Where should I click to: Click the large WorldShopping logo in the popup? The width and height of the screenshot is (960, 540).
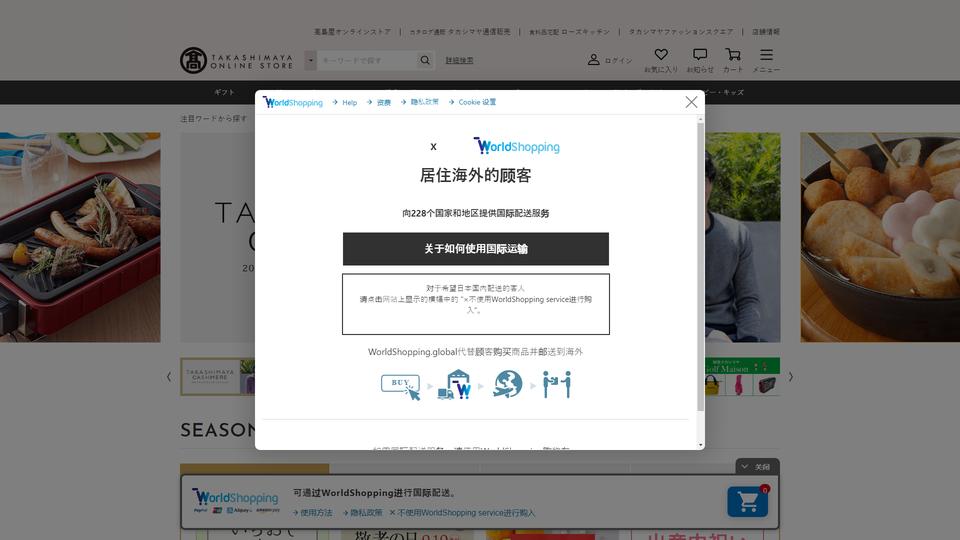(516, 146)
